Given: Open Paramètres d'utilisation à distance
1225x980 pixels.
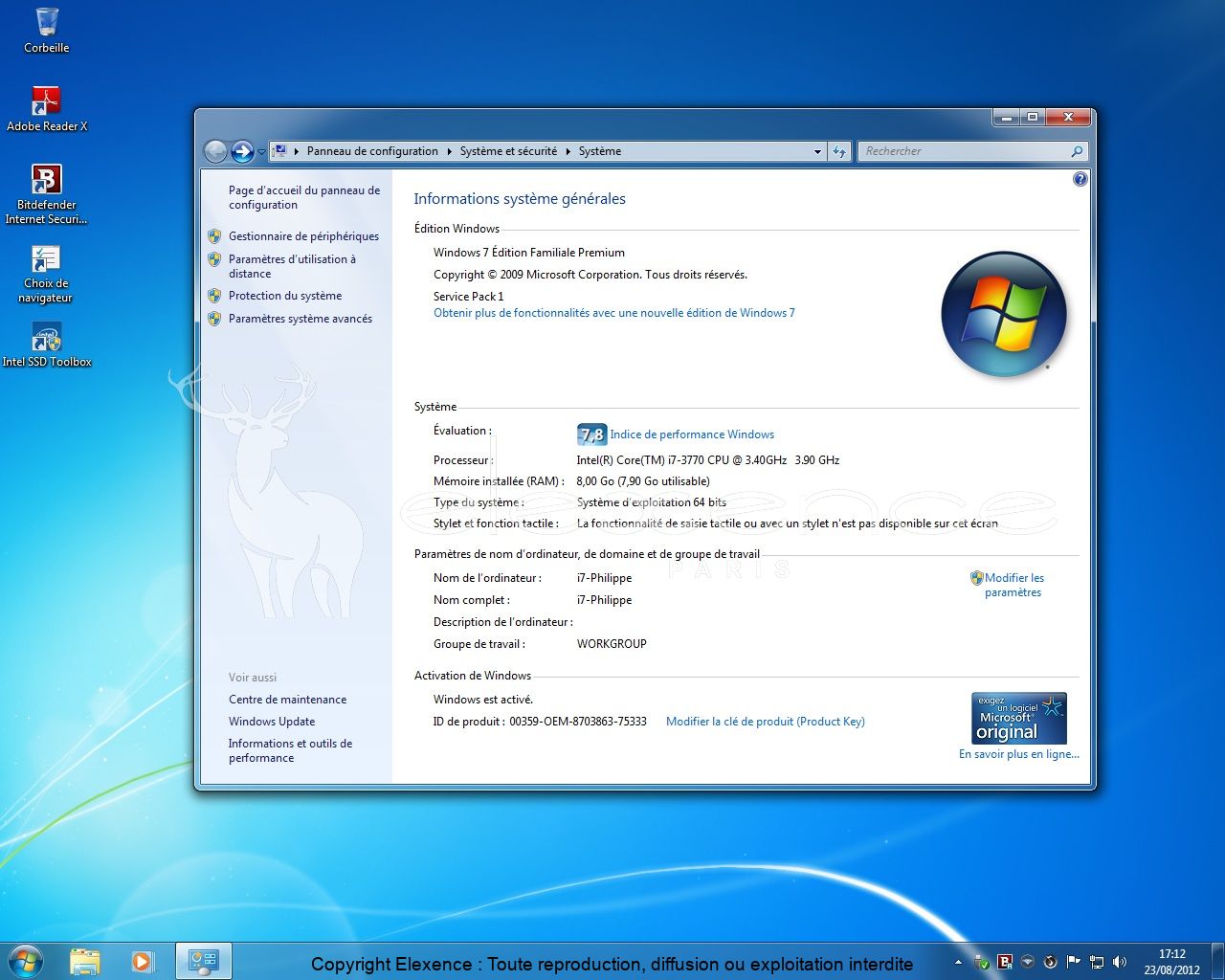Looking at the screenshot, I should (x=292, y=266).
